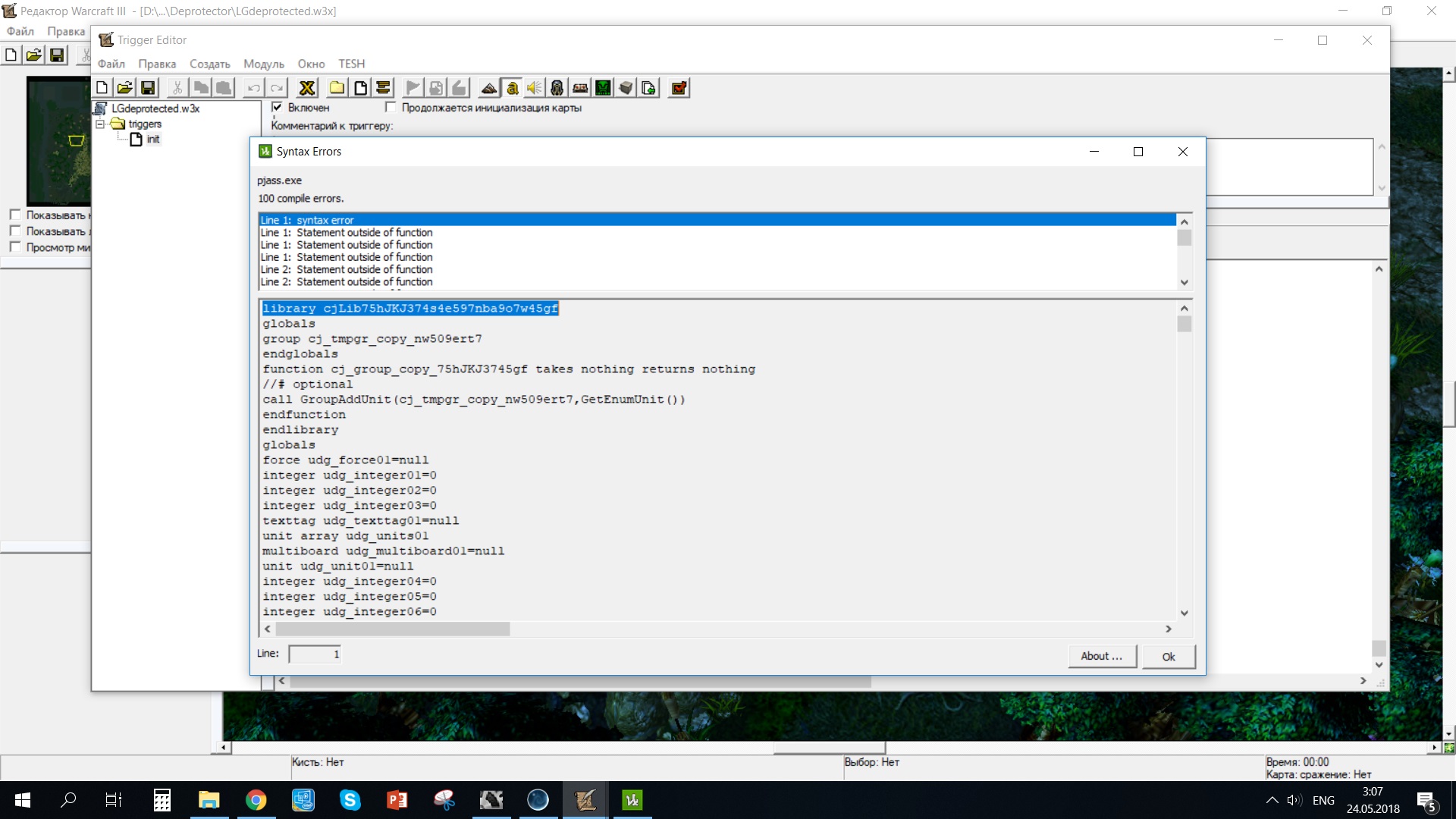
Task: Click the Line number input field
Action: pos(315,654)
